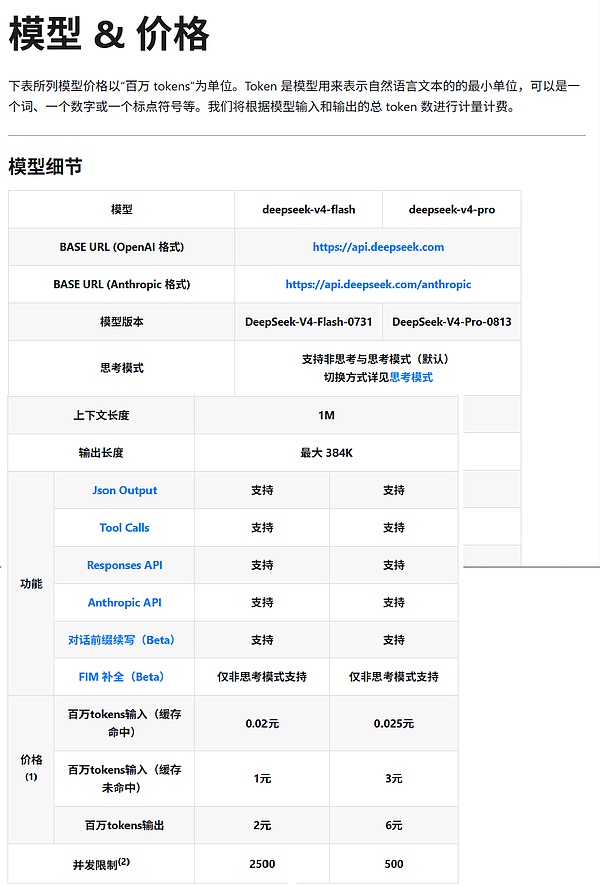Click the 功能 group label
Viewport: 600px width, 886px height.
[31, 584]
